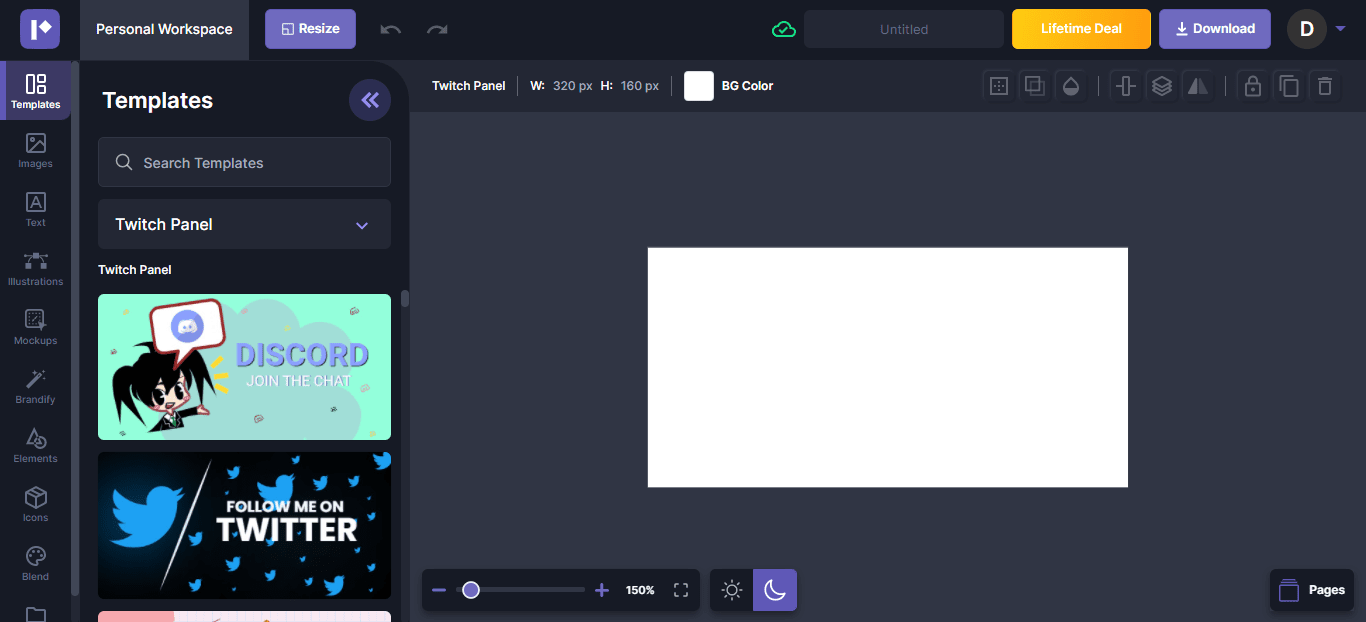1366x622 pixels.
Task: Flip the canvas using mirror icon
Action: pos(1197,86)
